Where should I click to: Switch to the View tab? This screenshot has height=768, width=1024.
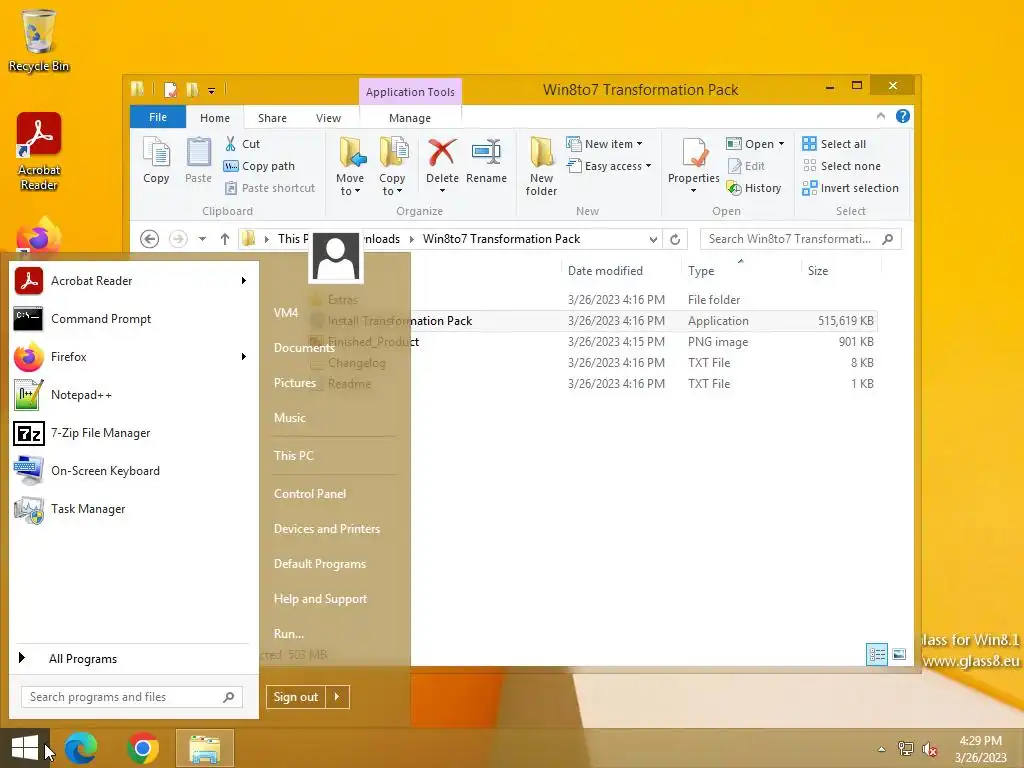point(328,118)
